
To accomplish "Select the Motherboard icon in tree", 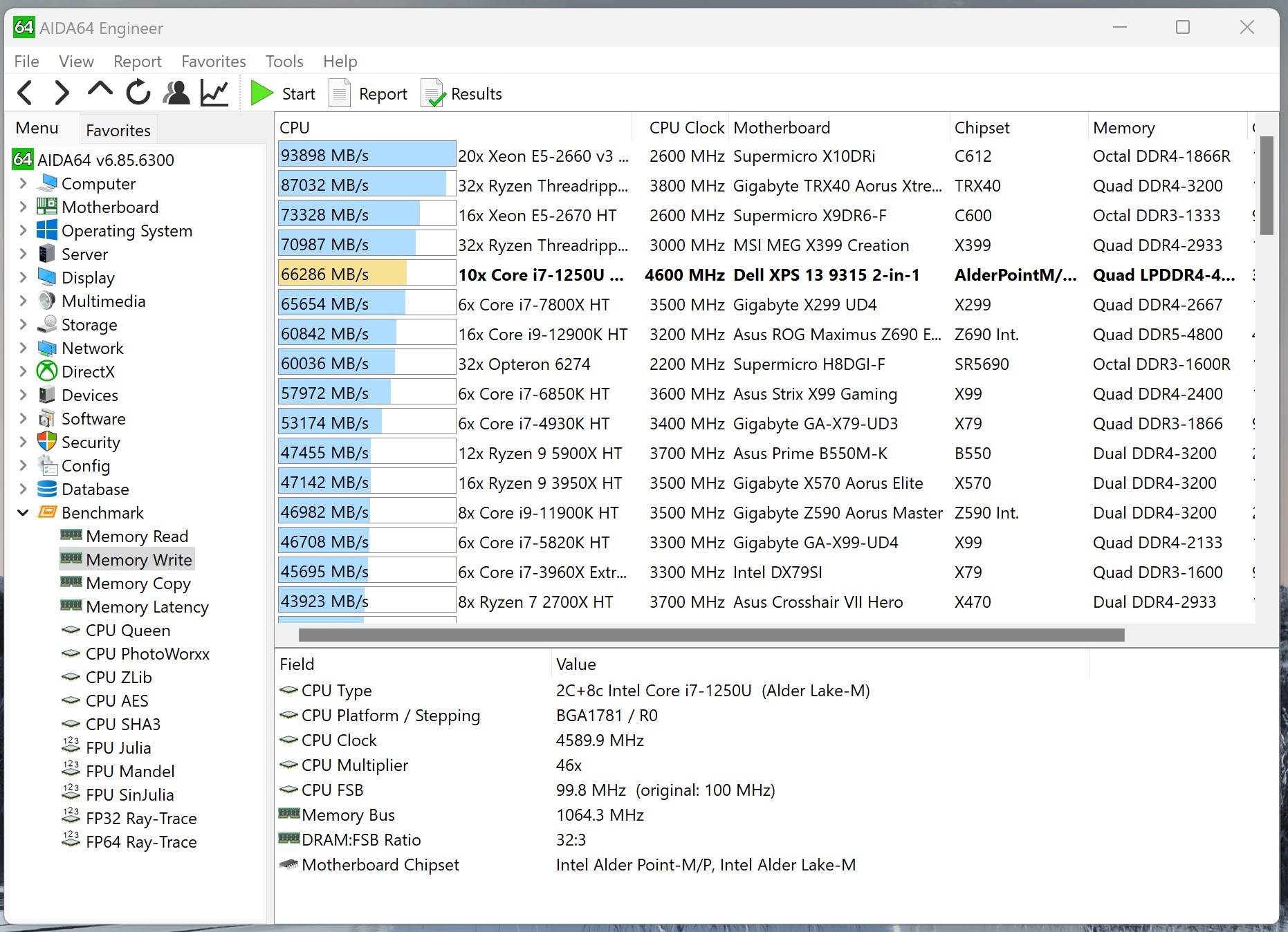I will pyautogui.click(x=47, y=207).
